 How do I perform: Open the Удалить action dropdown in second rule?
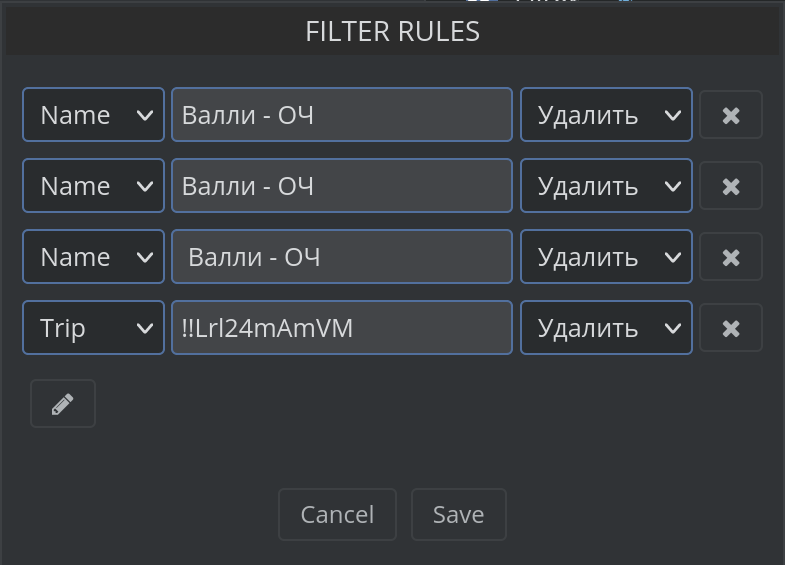point(606,186)
